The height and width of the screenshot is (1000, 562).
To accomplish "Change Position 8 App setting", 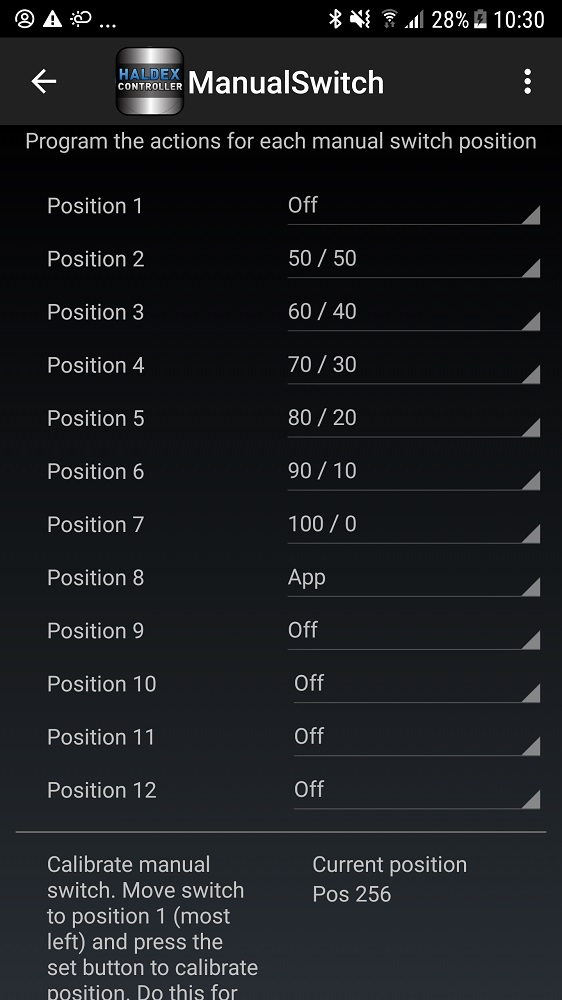I will tap(413, 578).
